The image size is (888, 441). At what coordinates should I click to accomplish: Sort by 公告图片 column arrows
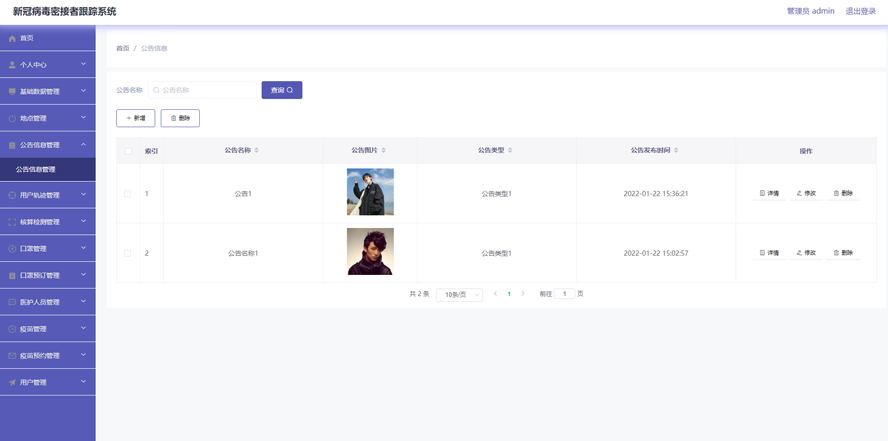[x=383, y=151]
